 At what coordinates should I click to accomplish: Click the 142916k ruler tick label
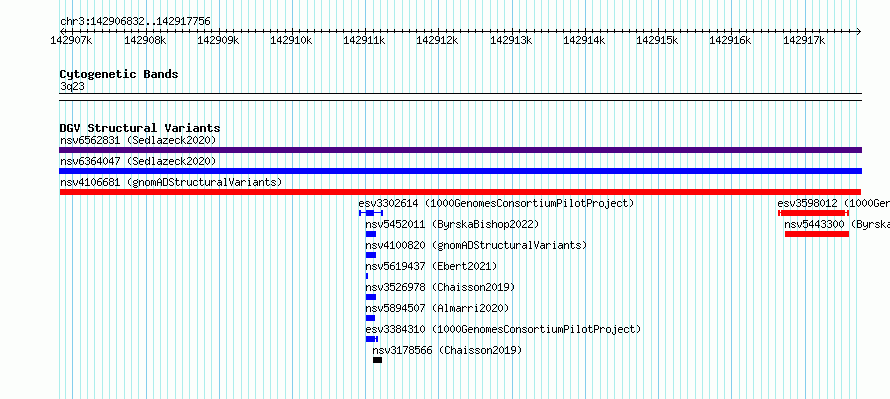731,40
